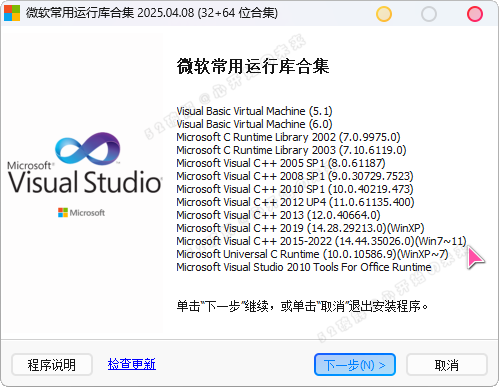Select Microsoft Visual C++ 2005 SP1 line
Image resolution: width=499 pixels, height=387 pixels.
coord(281,163)
